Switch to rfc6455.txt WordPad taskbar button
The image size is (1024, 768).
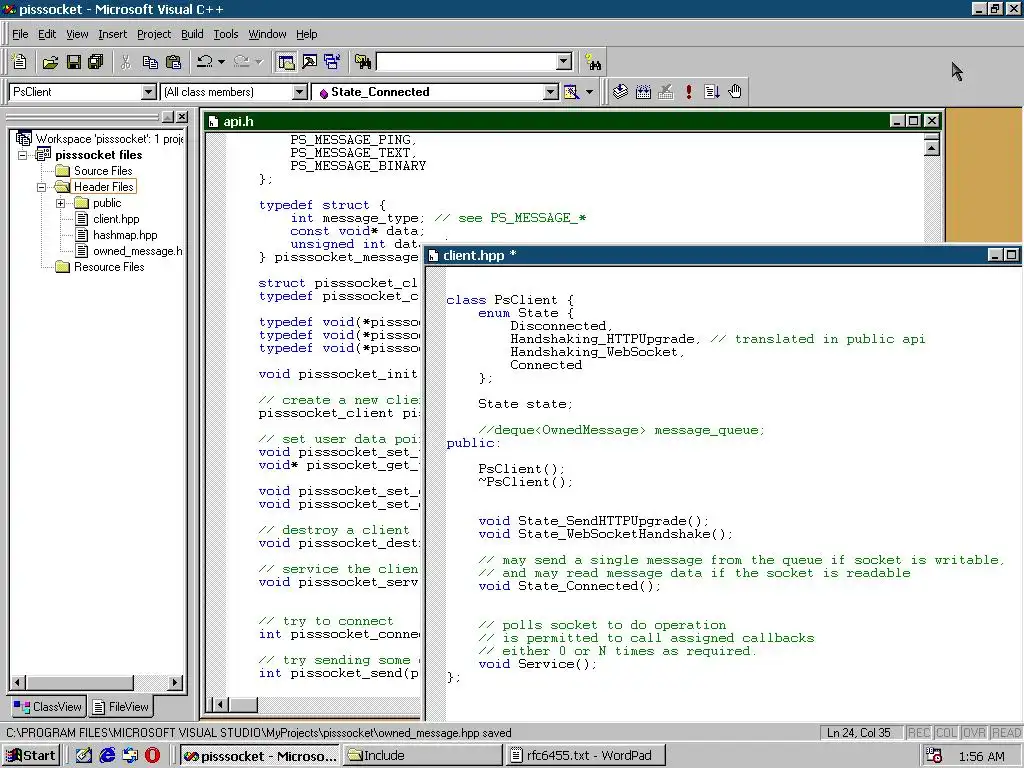pos(586,756)
